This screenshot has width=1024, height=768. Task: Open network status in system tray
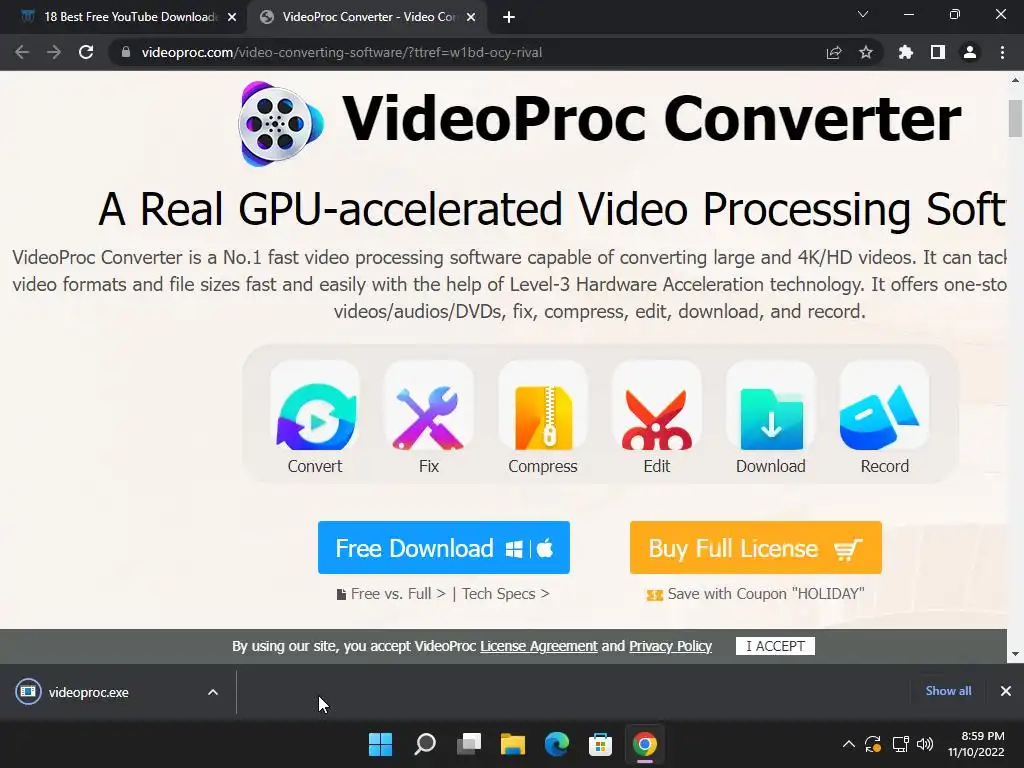click(x=901, y=744)
